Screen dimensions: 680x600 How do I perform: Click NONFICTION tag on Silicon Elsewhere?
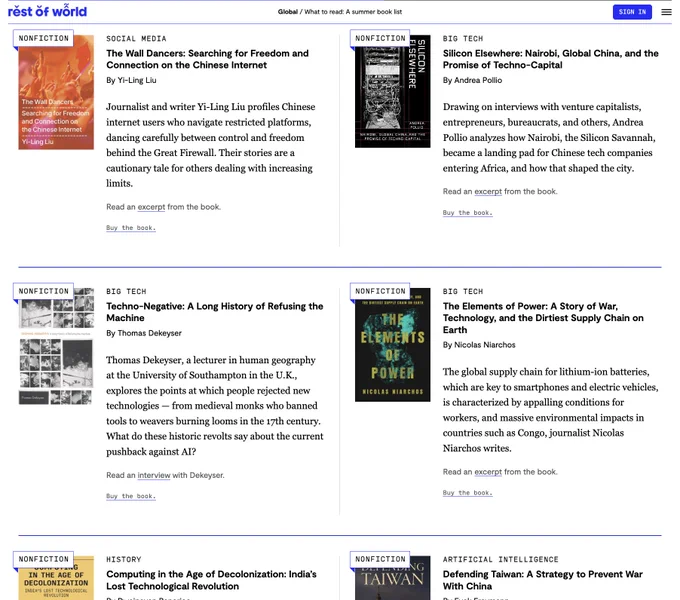380,38
